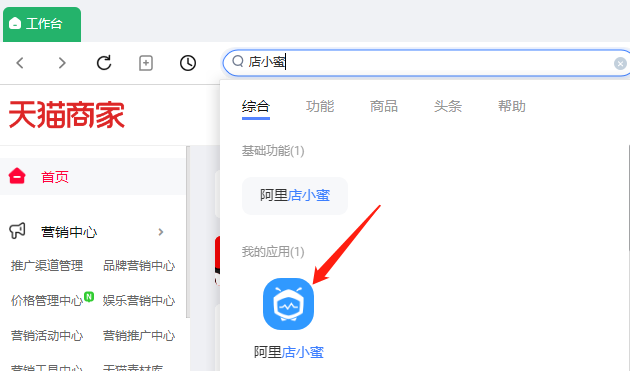Image resolution: width=630 pixels, height=371 pixels.
Task: Click the green N badge on 价格管理中心
Action: pos(89,297)
